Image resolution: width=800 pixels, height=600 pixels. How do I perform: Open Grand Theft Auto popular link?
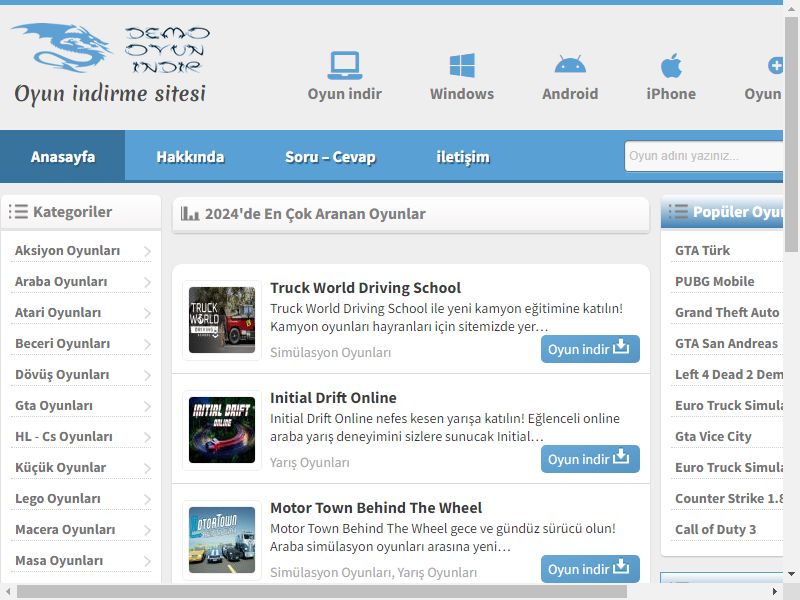[x=727, y=312]
